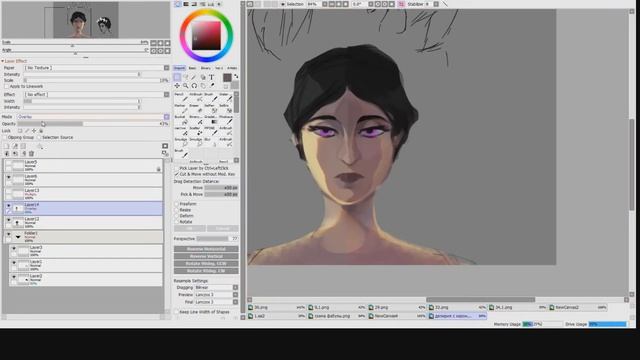Click Rotate 90deg. CW button

206,271
